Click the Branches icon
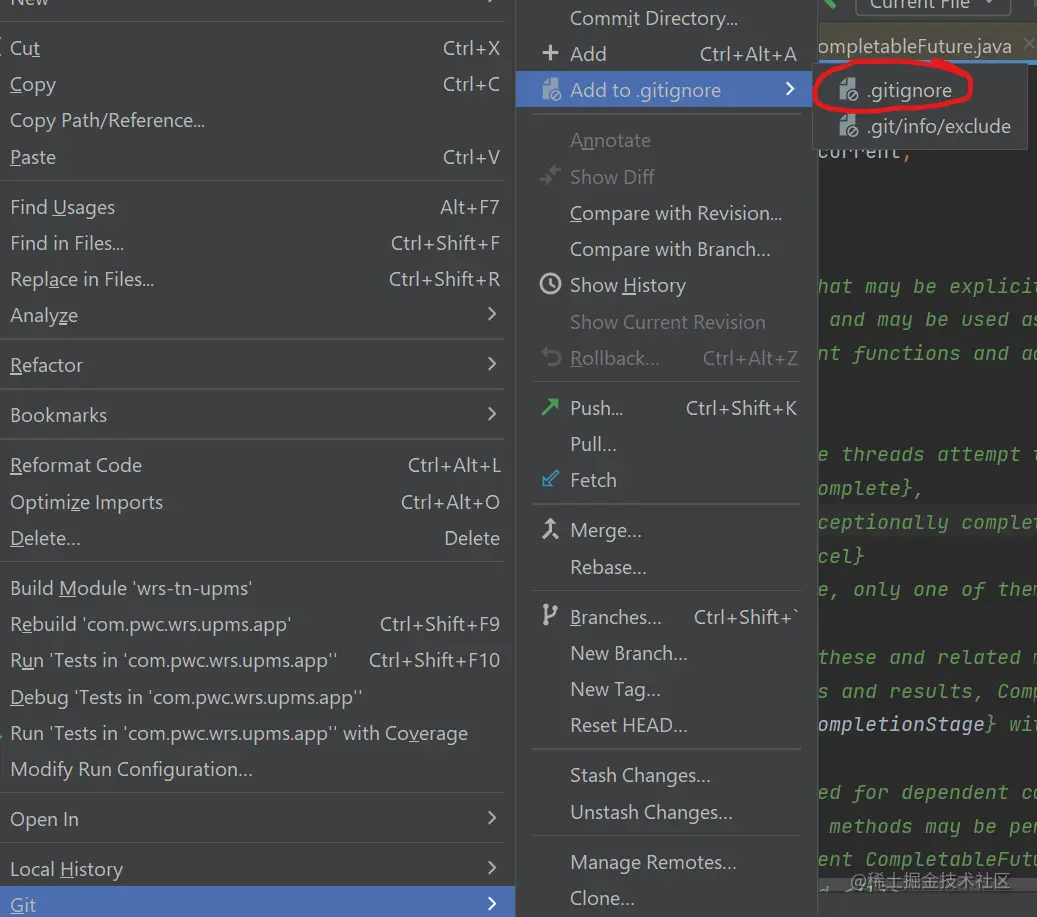This screenshot has width=1037, height=917. [550, 615]
